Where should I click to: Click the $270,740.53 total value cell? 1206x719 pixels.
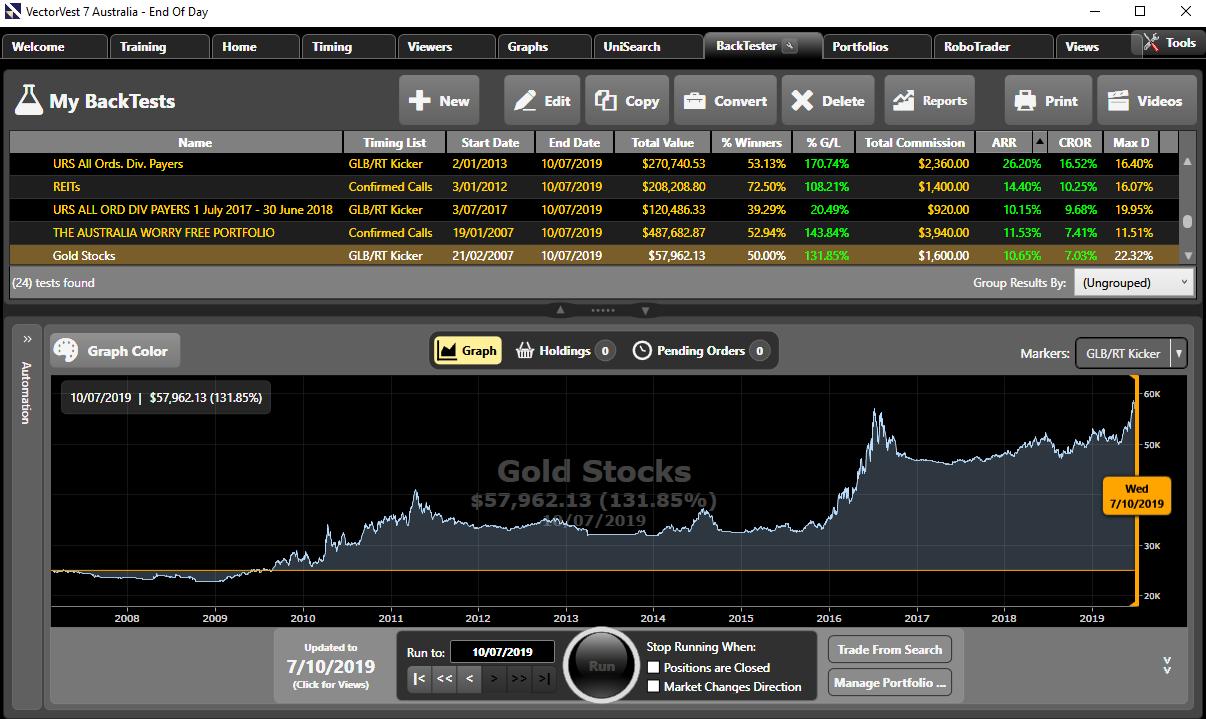pyautogui.click(x=663, y=164)
